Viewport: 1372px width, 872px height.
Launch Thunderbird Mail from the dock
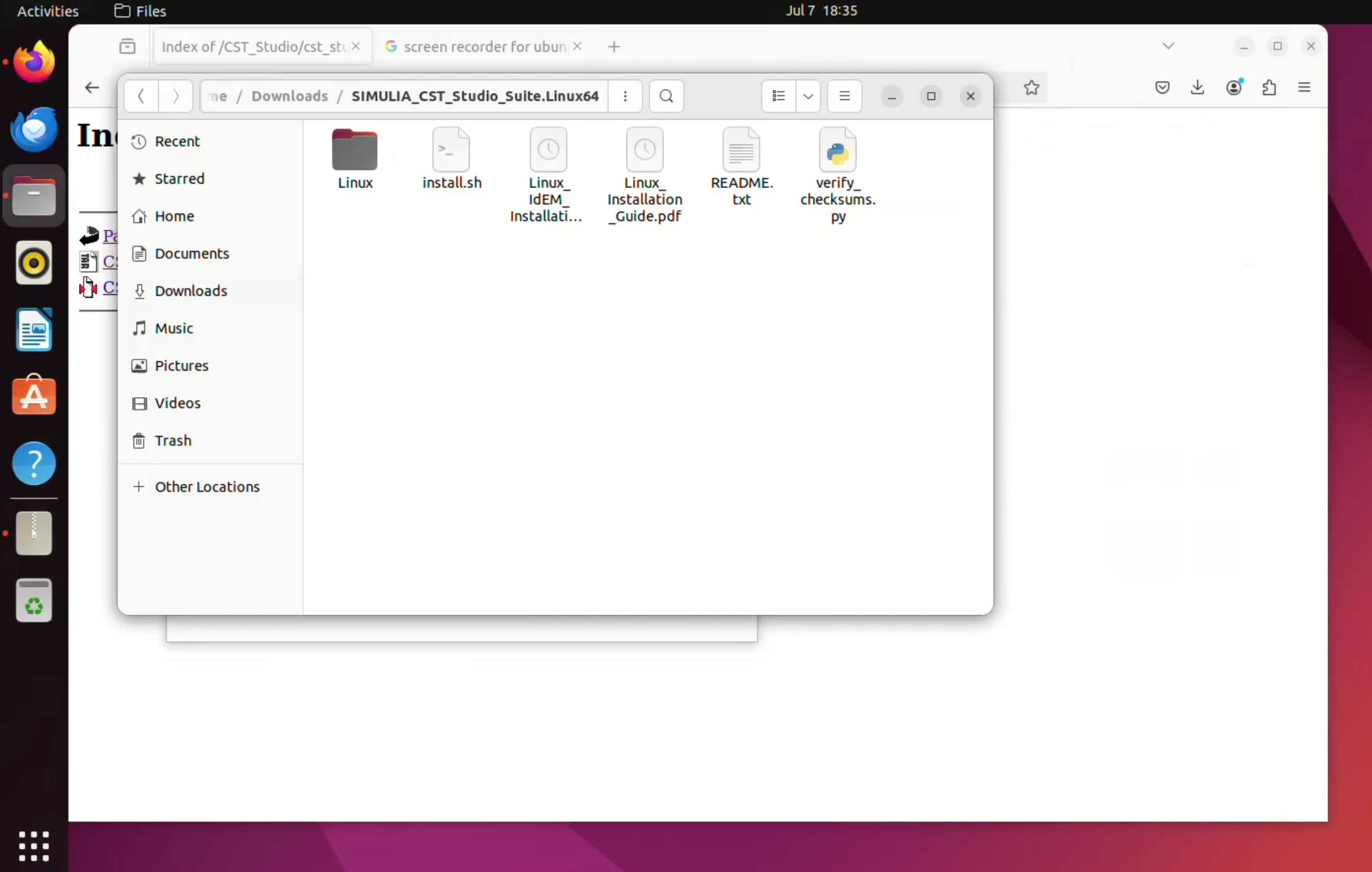tap(34, 129)
